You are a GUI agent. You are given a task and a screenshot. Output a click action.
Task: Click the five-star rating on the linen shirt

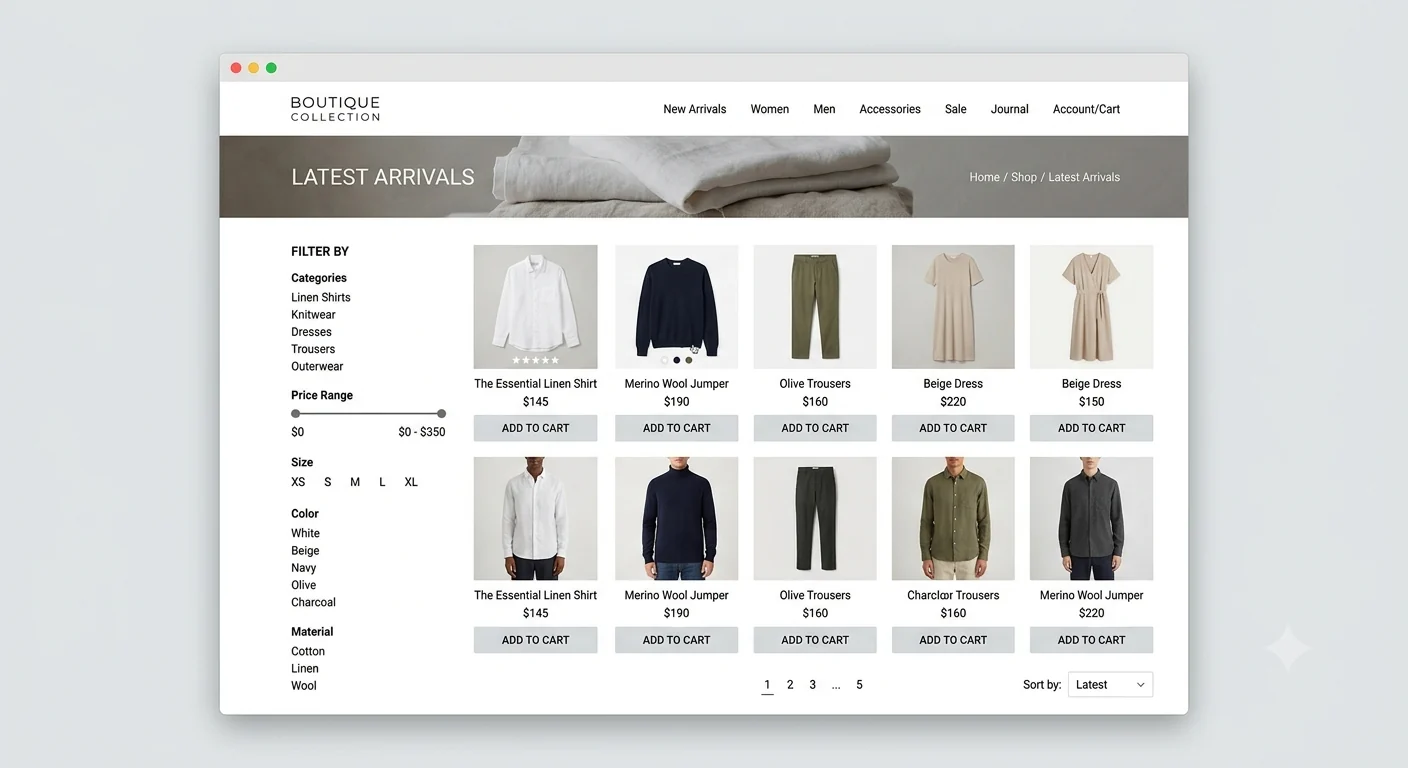click(535, 360)
